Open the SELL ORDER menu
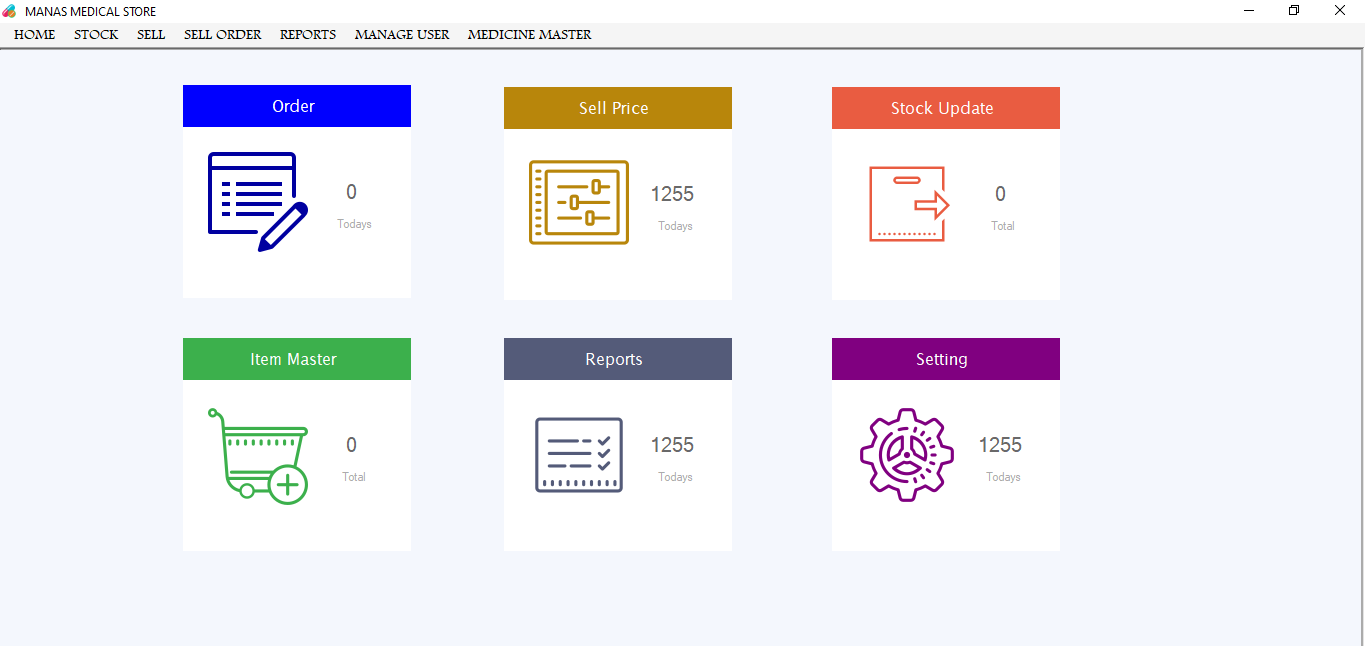The image size is (1365, 646). [x=222, y=35]
